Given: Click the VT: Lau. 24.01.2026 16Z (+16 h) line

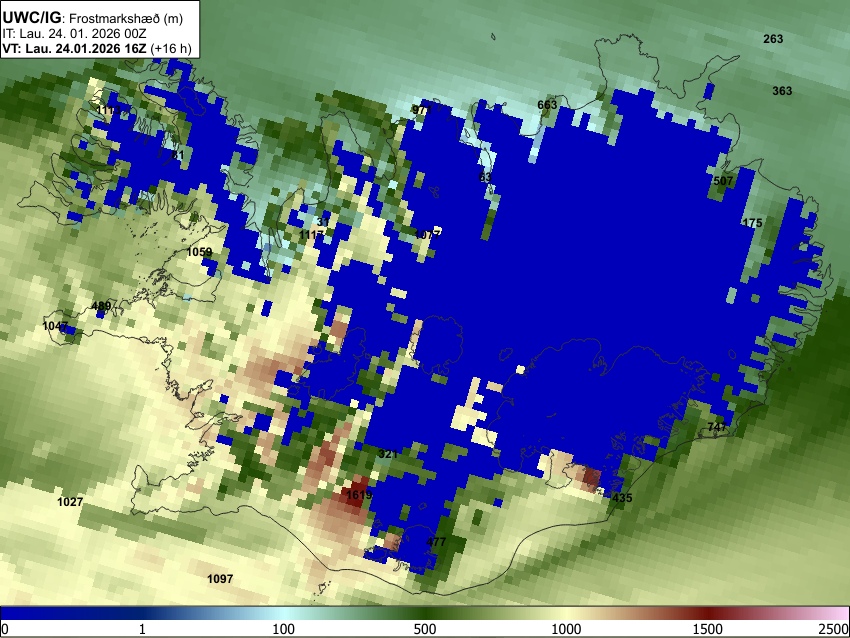Looking at the screenshot, I should coord(97,48).
